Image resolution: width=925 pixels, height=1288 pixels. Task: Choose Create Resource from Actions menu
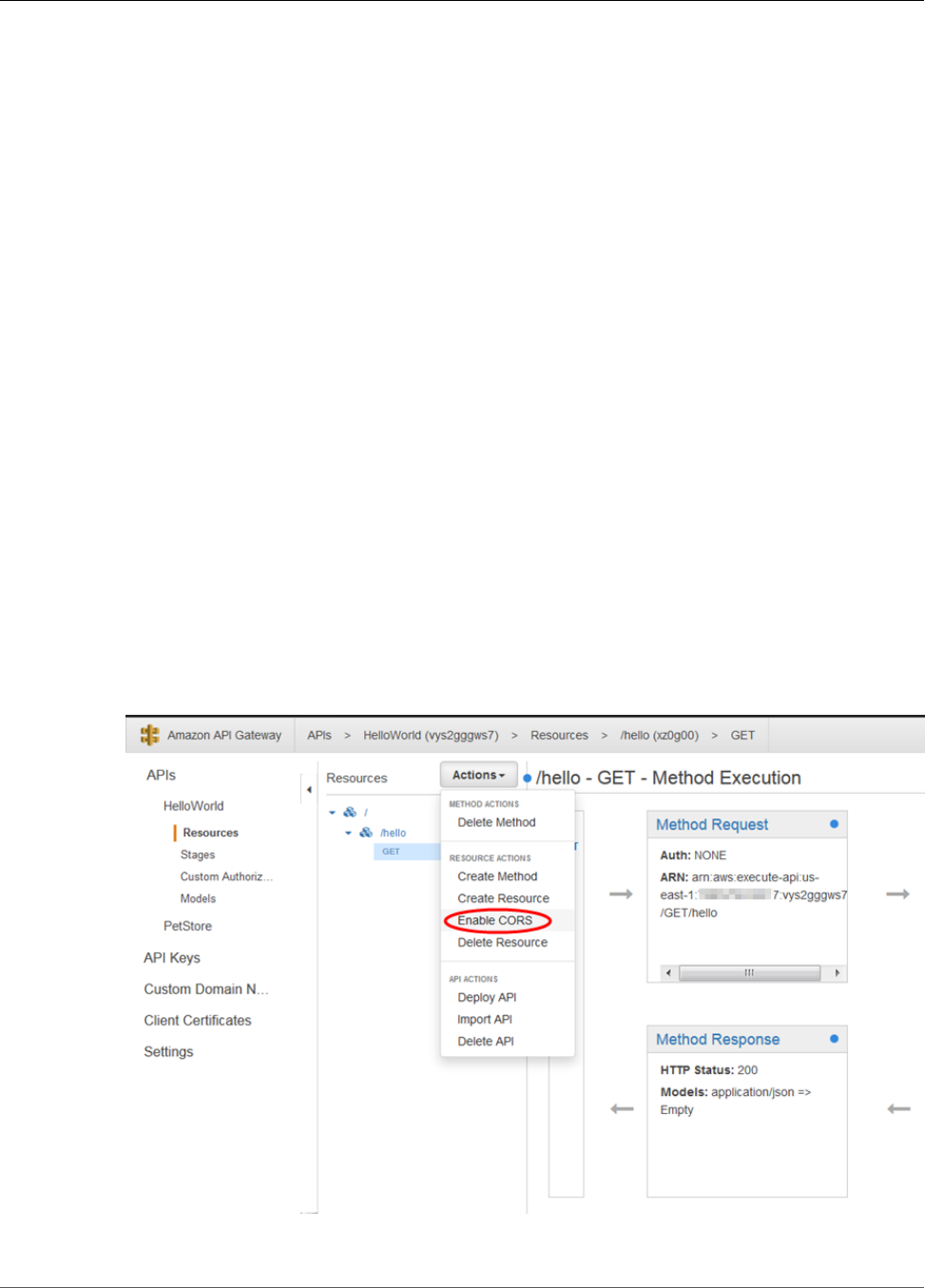(503, 898)
